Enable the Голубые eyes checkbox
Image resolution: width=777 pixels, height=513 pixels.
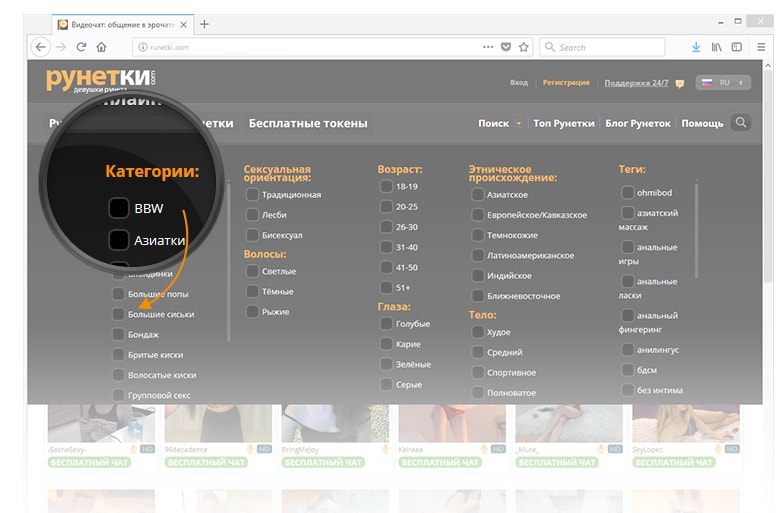tap(386, 324)
